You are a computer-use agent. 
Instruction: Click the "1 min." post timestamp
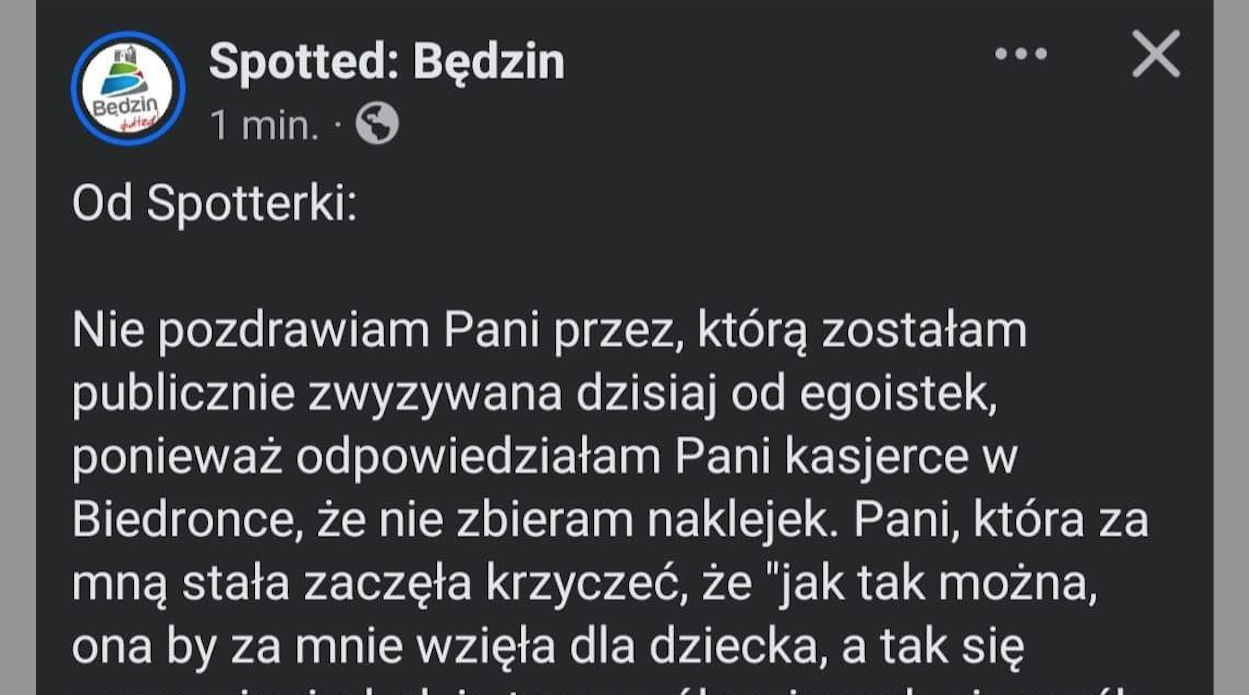tap(264, 125)
